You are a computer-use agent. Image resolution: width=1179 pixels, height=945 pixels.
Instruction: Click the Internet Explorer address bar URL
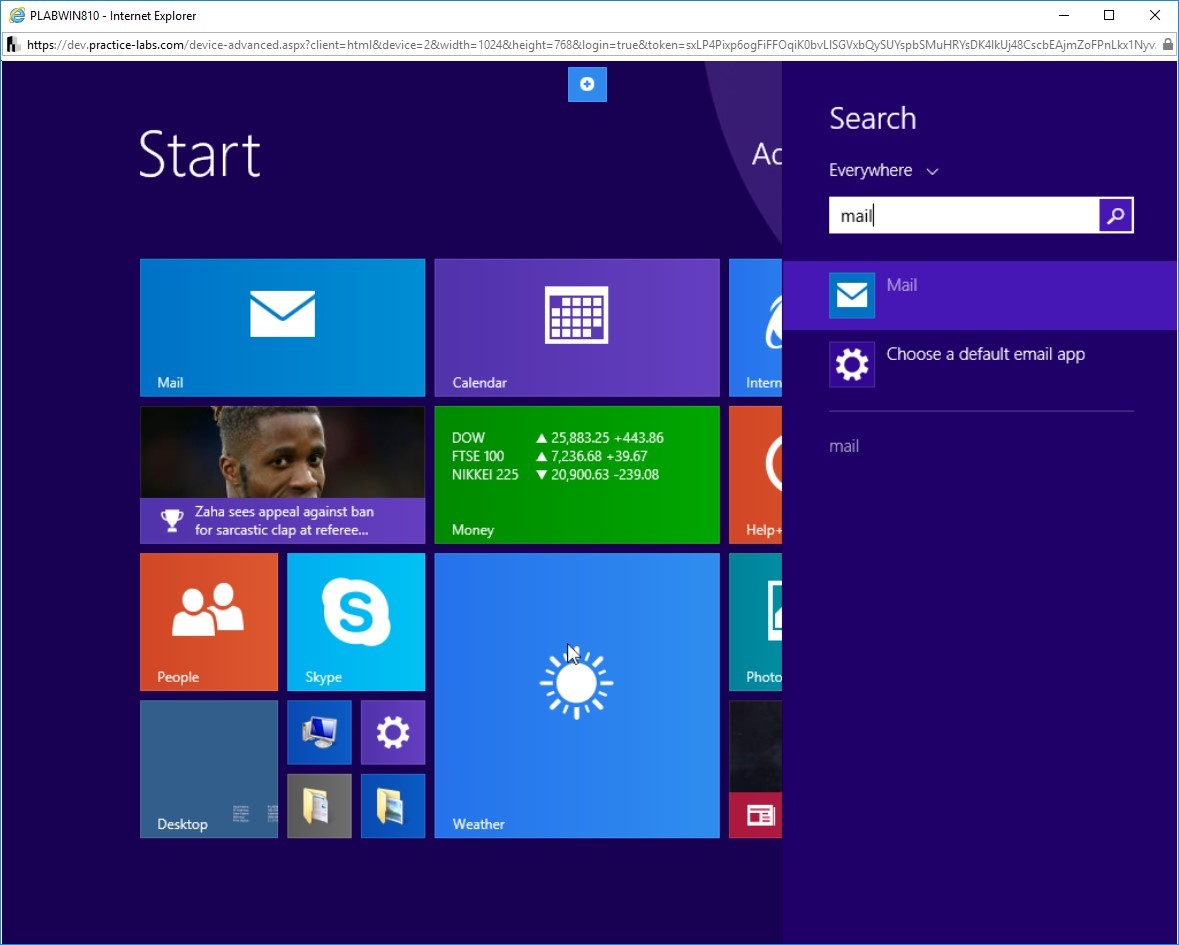click(x=591, y=45)
